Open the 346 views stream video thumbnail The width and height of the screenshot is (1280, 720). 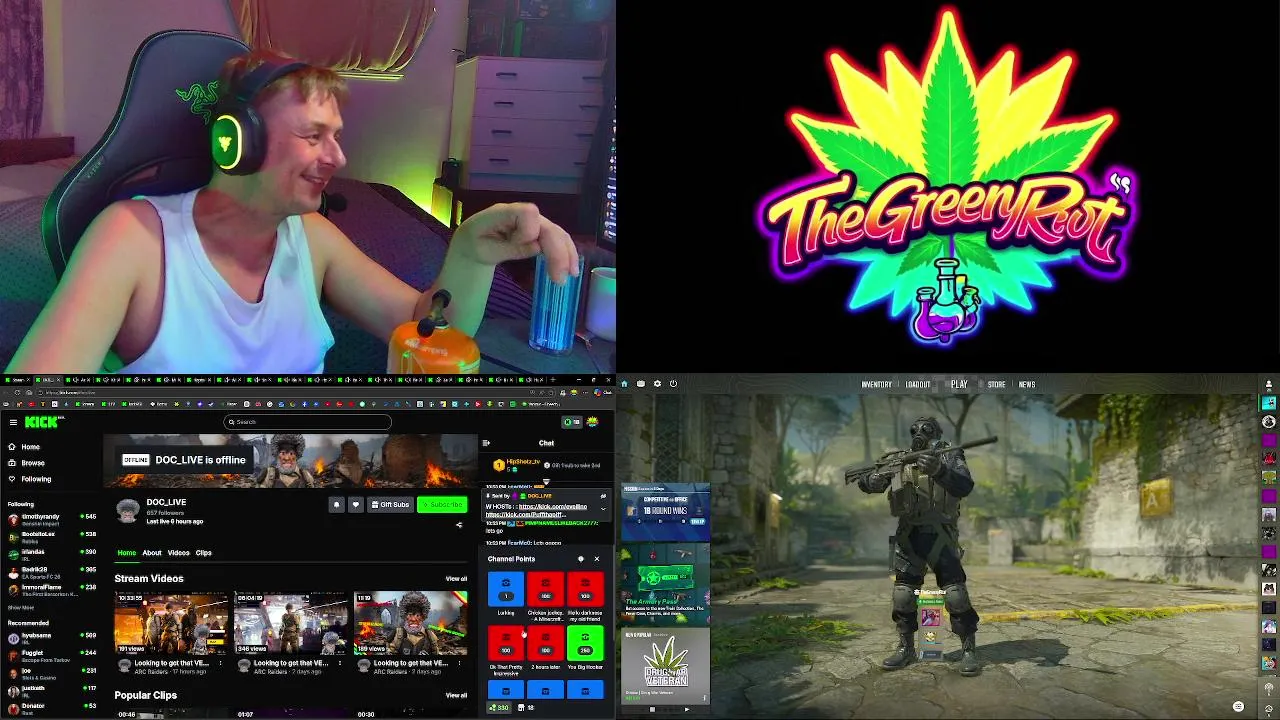[x=291, y=623]
